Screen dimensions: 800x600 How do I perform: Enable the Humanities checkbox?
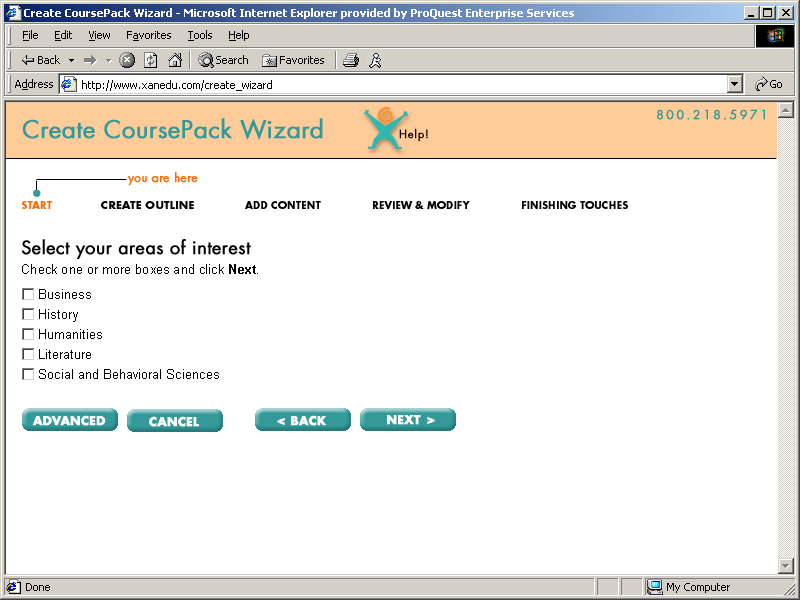tap(28, 334)
